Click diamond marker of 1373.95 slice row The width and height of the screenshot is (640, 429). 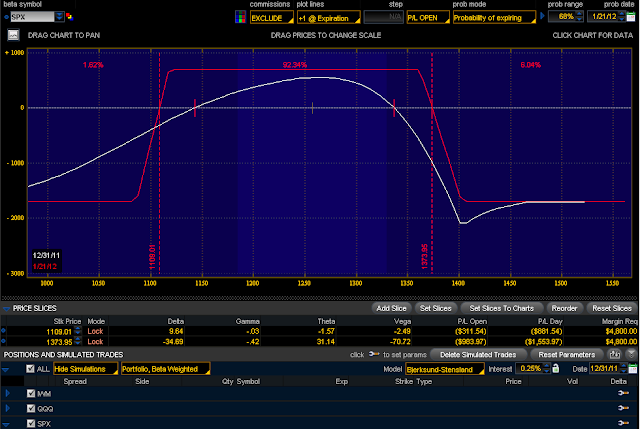tap(4, 341)
